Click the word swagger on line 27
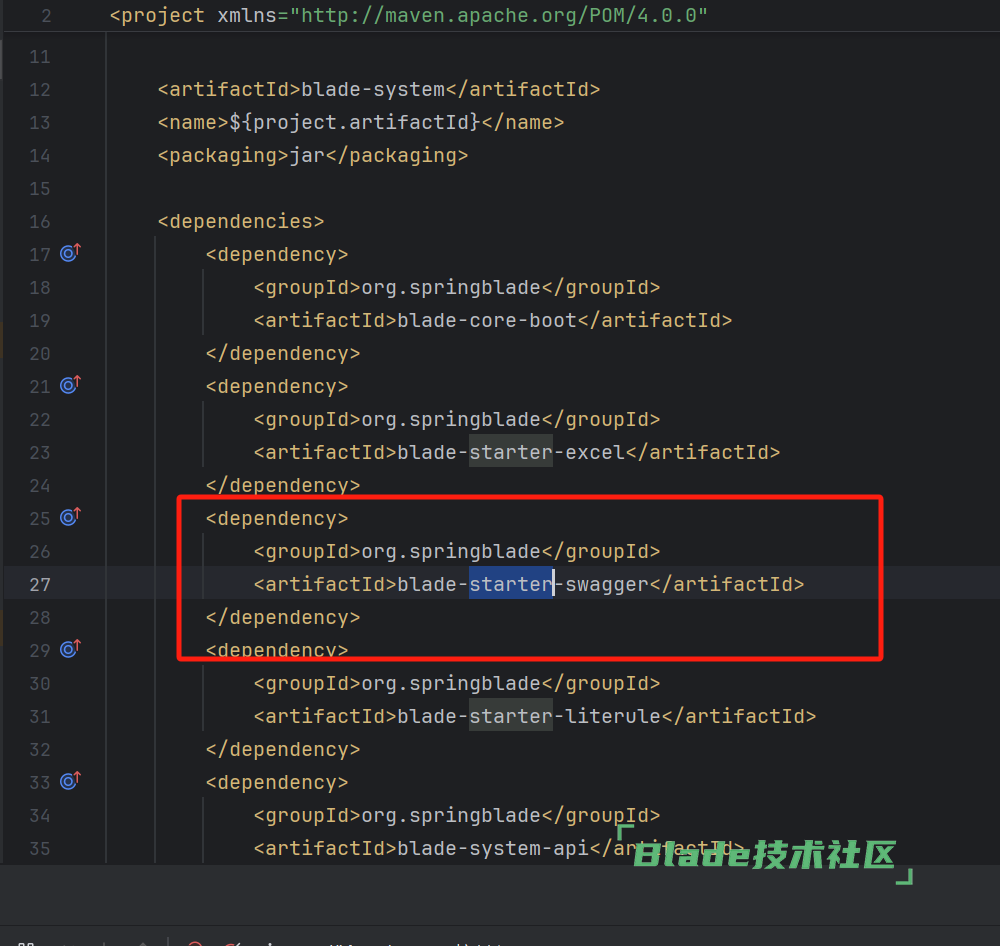This screenshot has width=1000, height=946. pos(607,584)
